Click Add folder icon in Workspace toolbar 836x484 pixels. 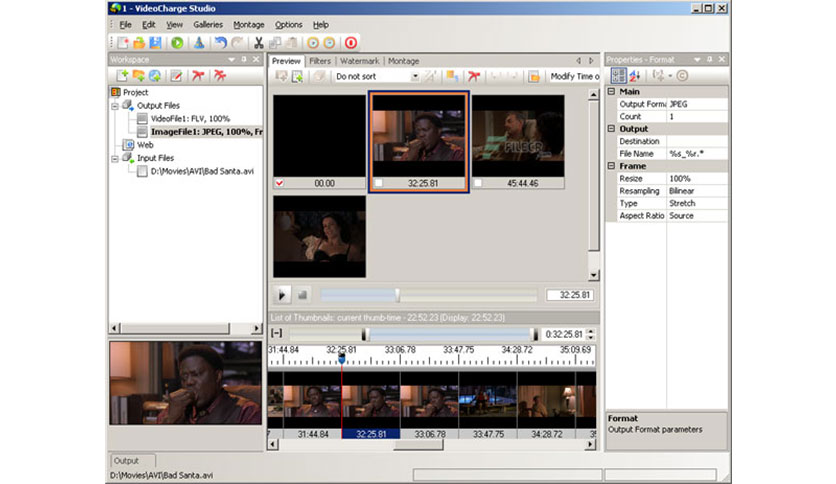tap(139, 76)
